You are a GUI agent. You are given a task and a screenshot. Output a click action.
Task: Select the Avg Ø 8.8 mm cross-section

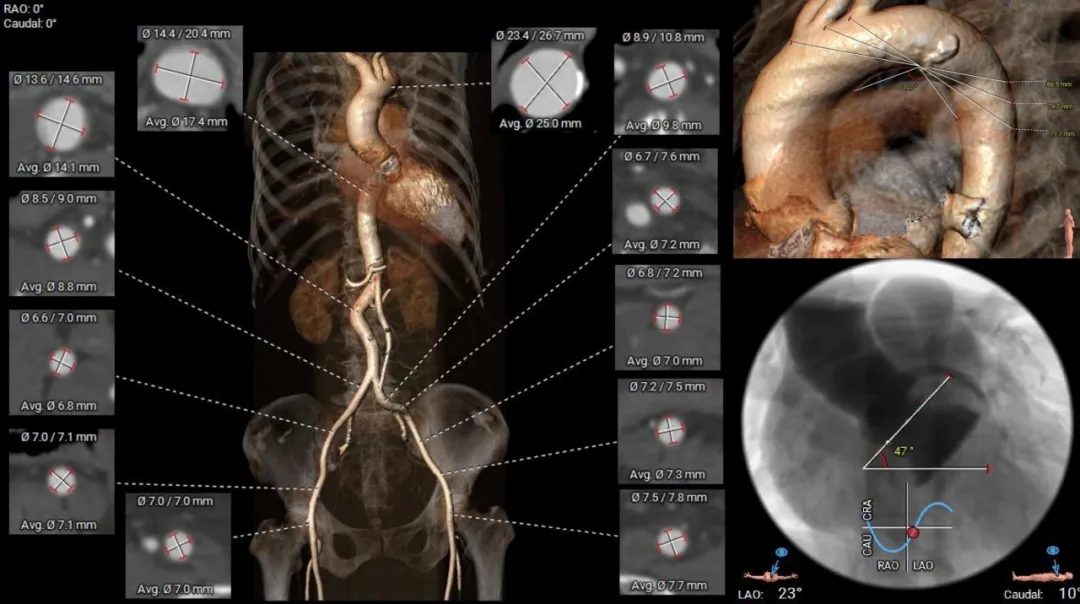[x=61, y=243]
